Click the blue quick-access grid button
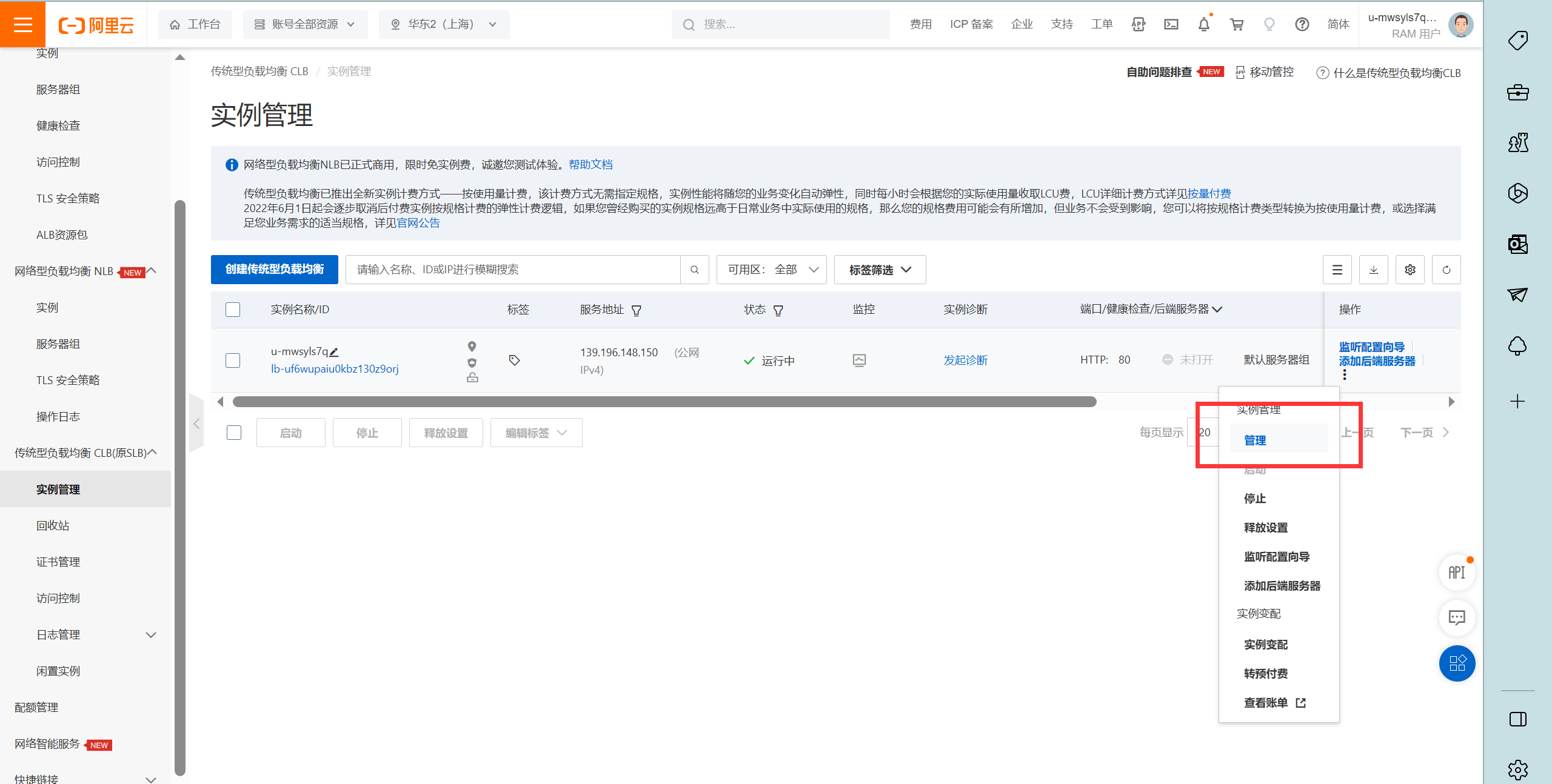Viewport: 1552px width, 784px height. point(1457,663)
